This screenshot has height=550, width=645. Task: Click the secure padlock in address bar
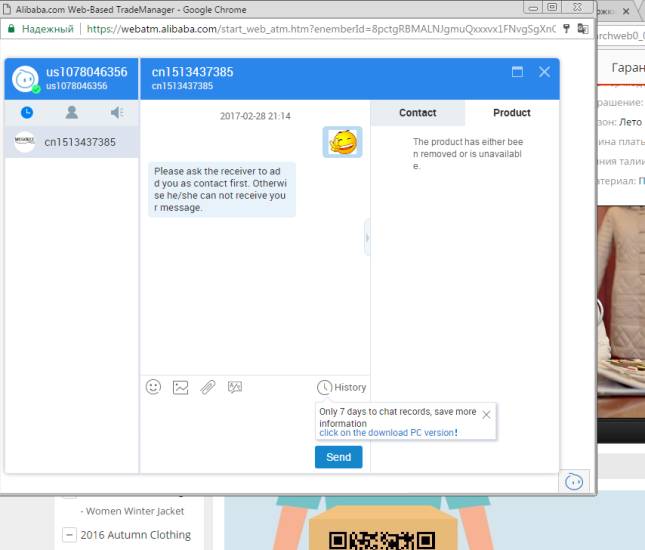click(11, 29)
